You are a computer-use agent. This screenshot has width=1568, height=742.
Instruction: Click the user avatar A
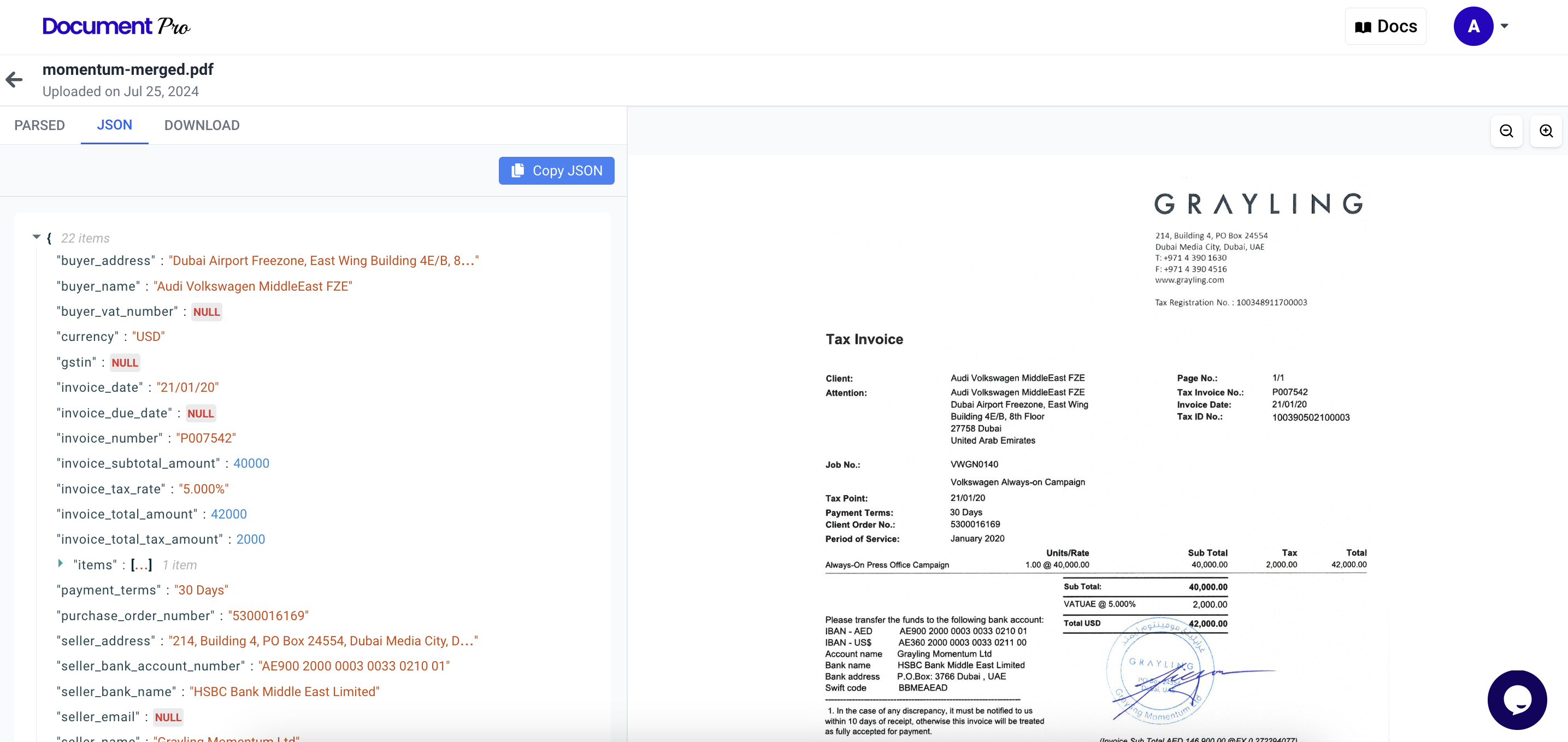click(x=1472, y=26)
